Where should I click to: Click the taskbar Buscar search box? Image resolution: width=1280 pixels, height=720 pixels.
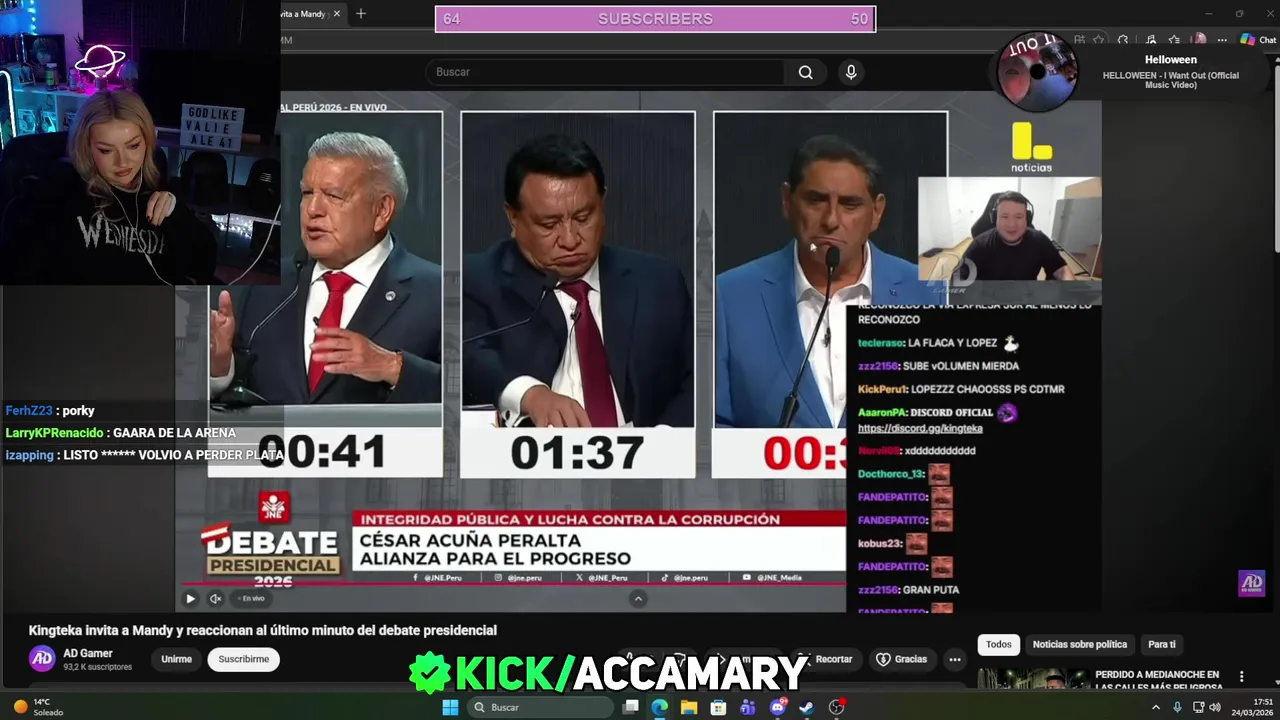(540, 707)
